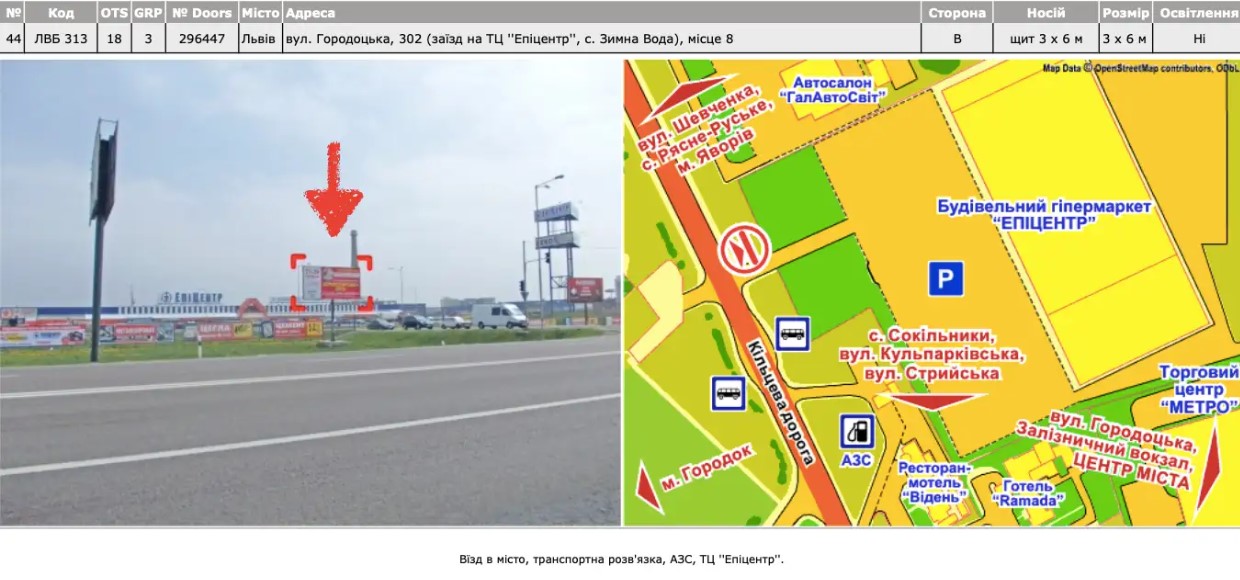Select the city cell Львів
The height and width of the screenshot is (580, 1240).
260,39
